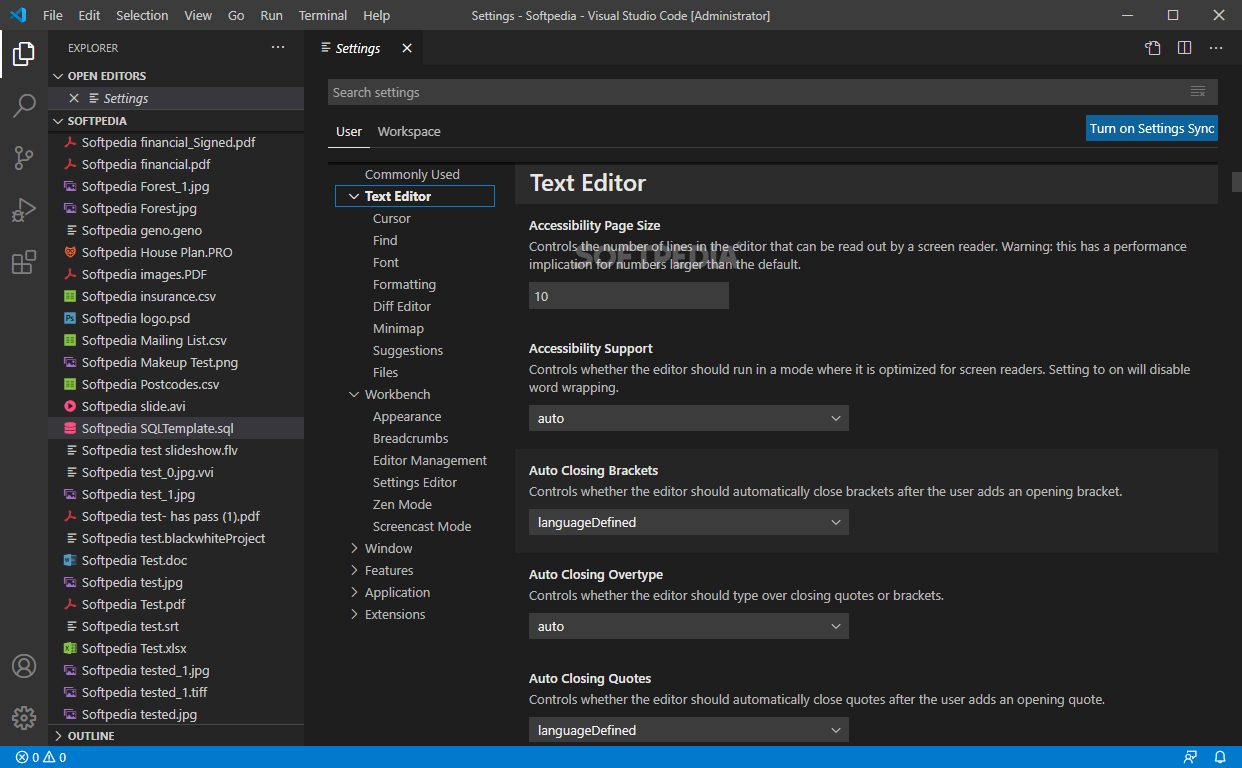Go to Commonly Used settings
Screen dimensions: 1242x768
(x=412, y=174)
